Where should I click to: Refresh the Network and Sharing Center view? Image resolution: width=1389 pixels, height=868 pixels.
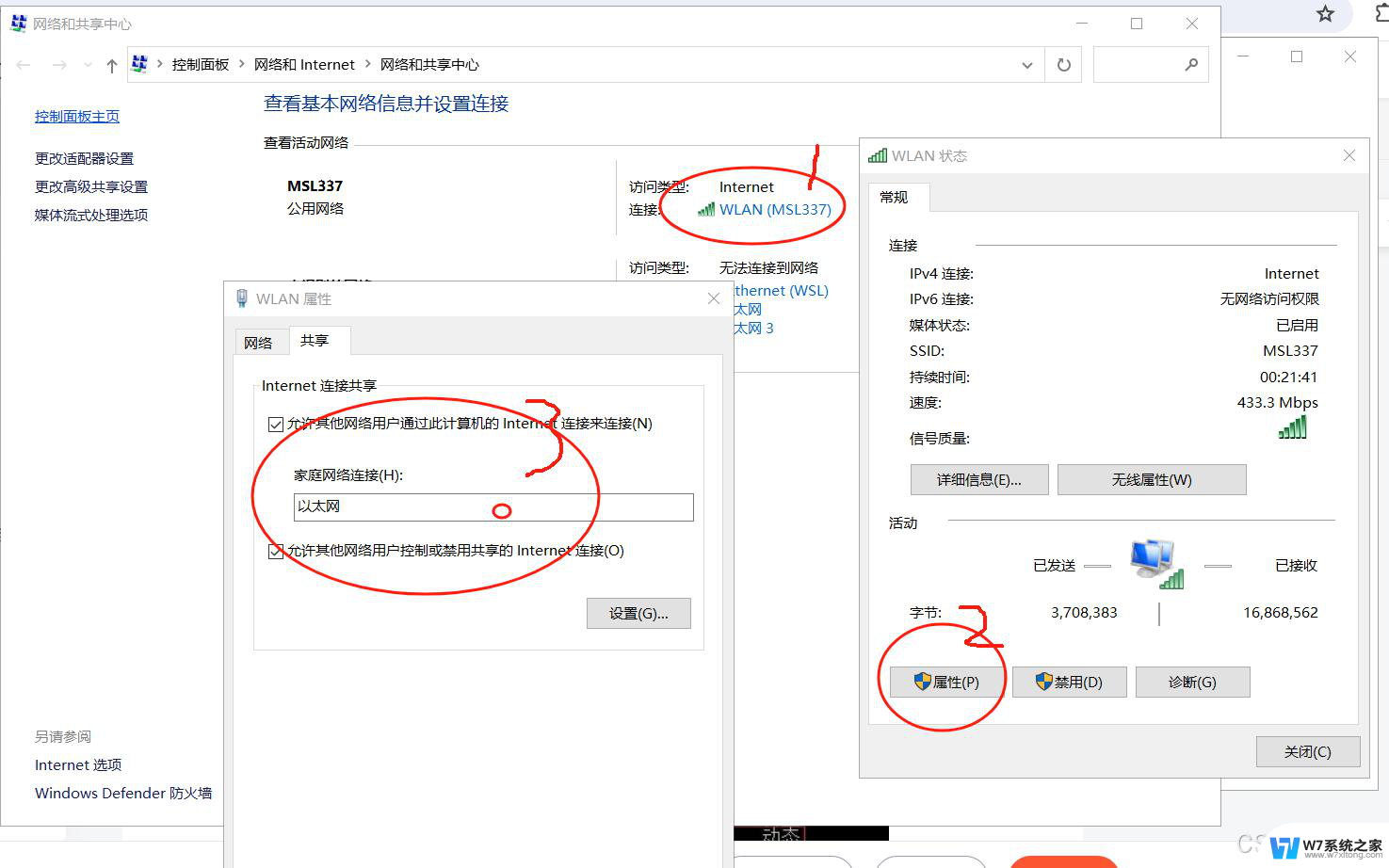pyautogui.click(x=1064, y=65)
